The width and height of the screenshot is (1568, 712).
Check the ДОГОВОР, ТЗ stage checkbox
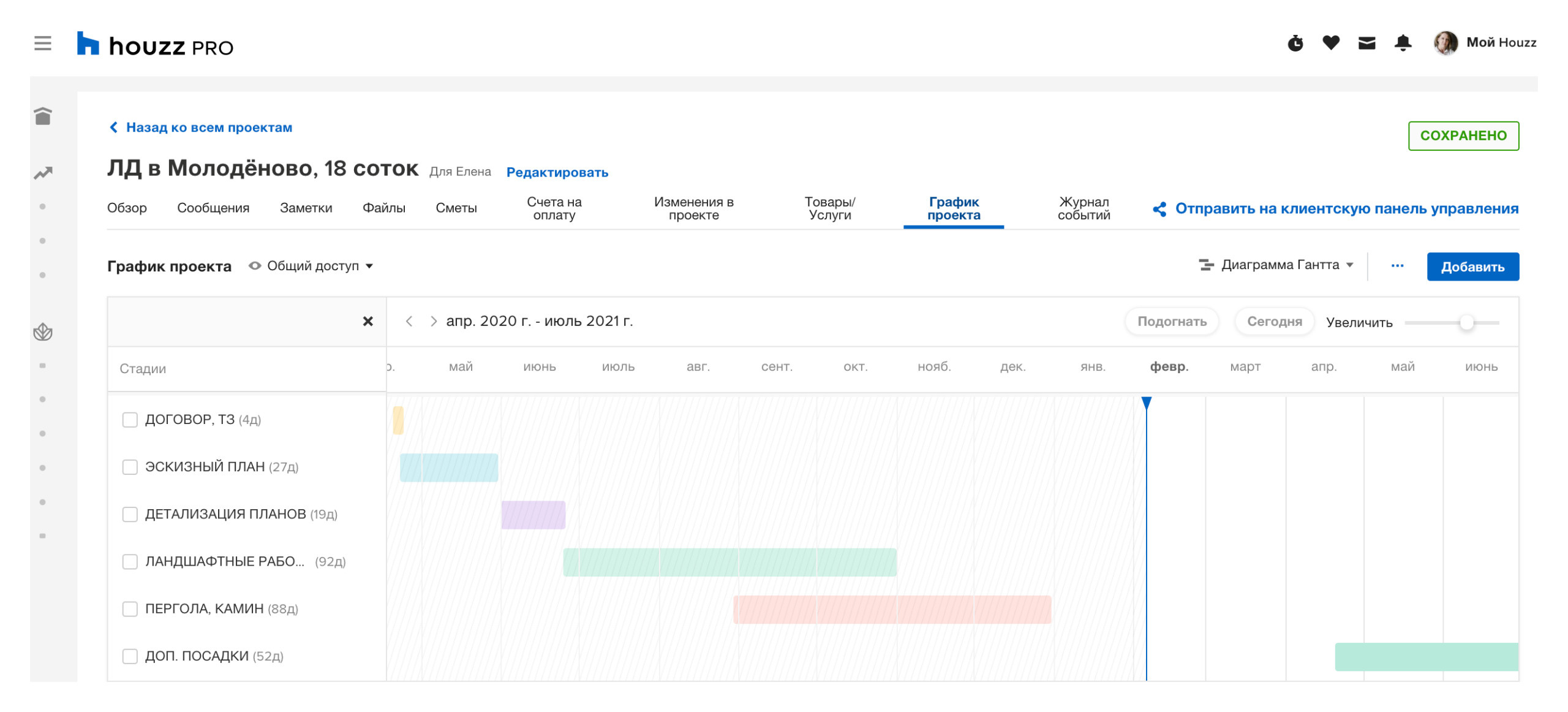tap(130, 420)
